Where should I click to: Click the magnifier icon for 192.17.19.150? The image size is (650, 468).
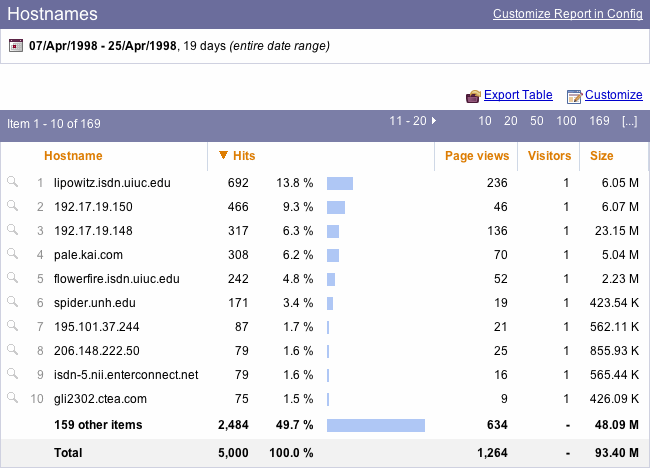pos(12,206)
